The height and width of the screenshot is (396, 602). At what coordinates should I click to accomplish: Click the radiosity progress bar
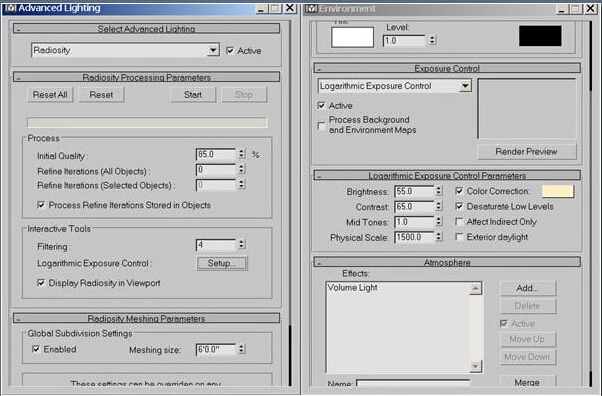(147, 123)
